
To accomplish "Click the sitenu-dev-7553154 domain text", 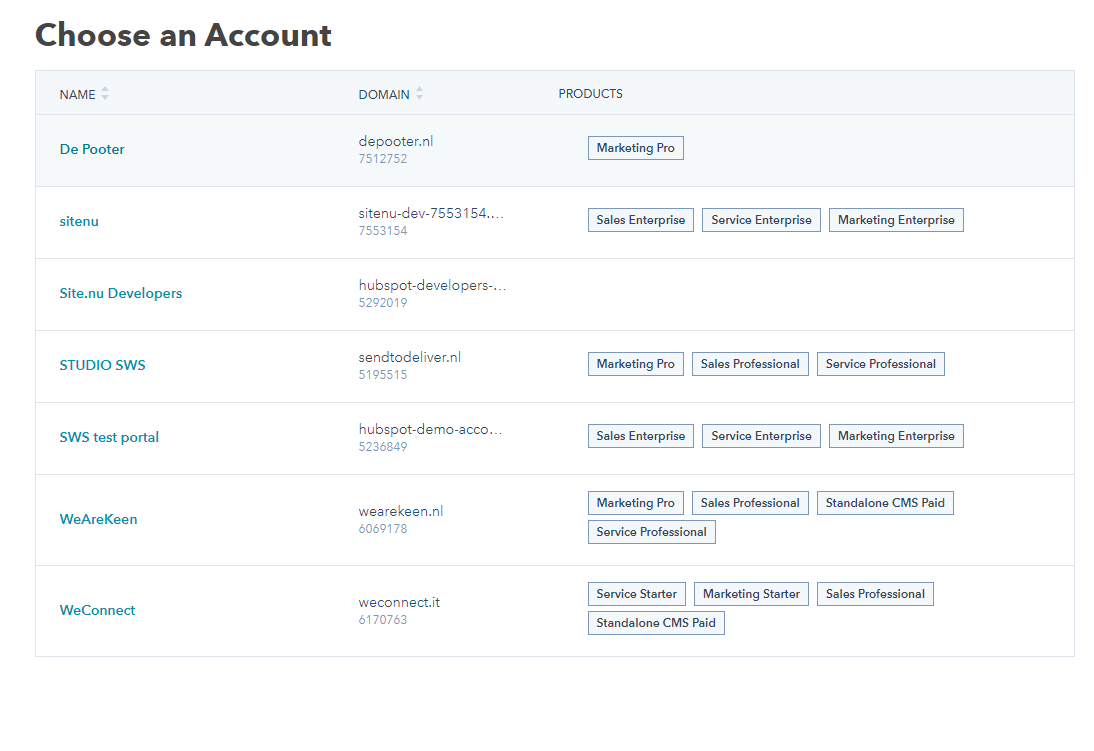I will click(x=431, y=213).
